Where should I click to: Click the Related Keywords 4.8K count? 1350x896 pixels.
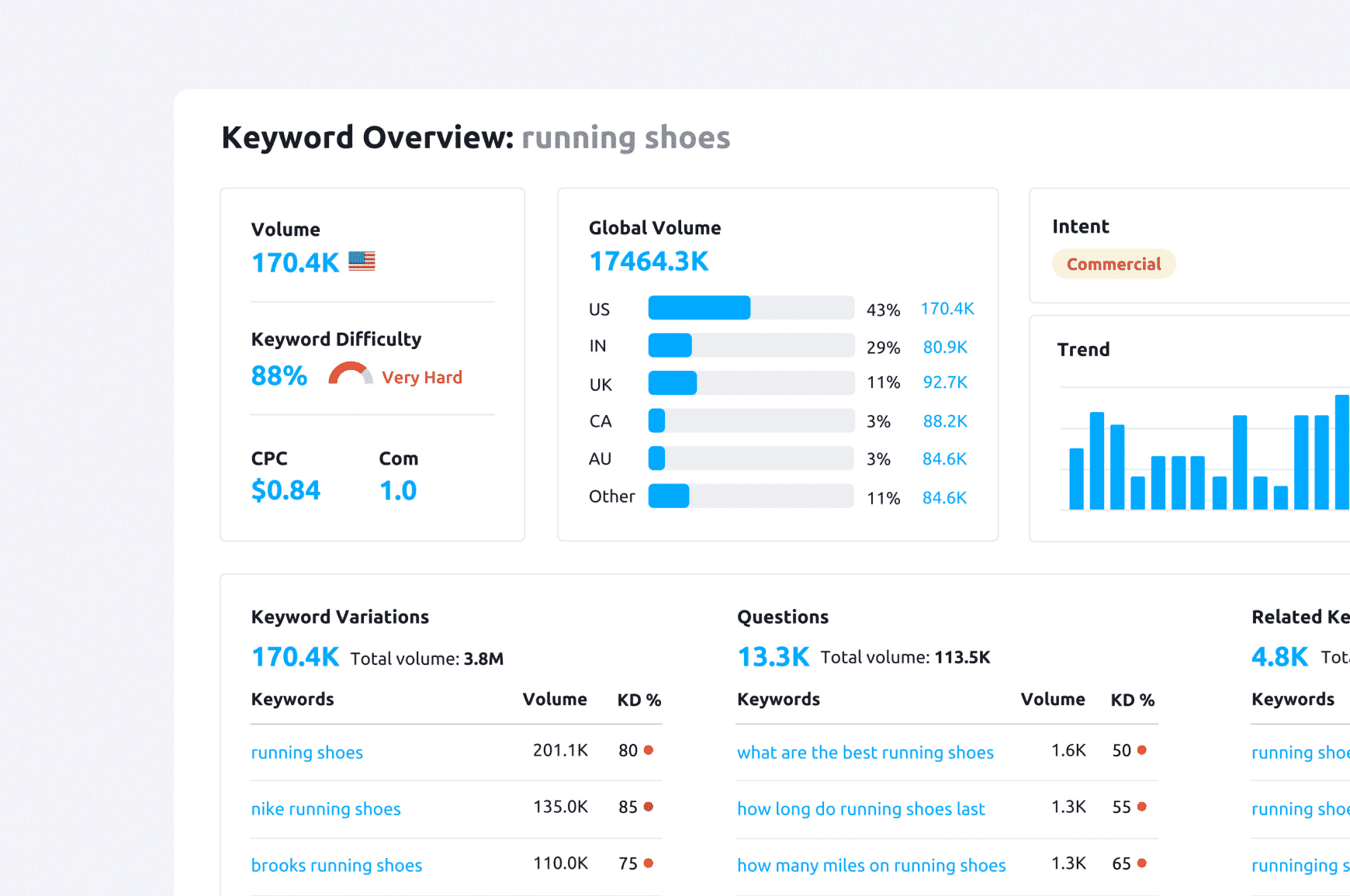[x=1280, y=657]
